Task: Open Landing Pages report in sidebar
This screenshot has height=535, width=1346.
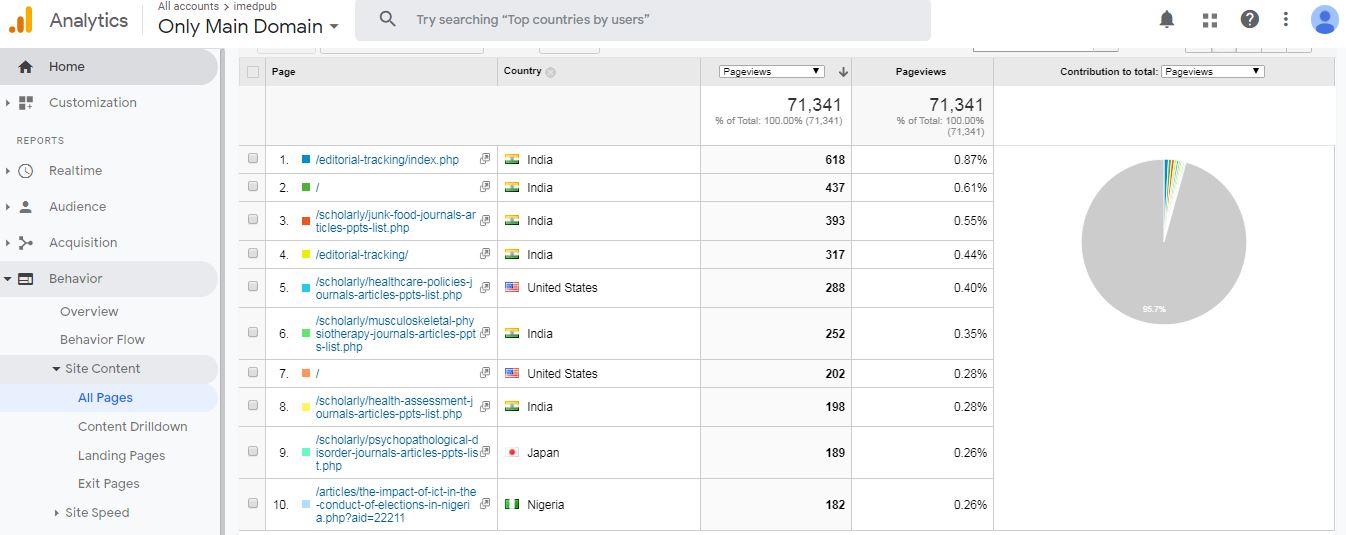Action: [x=121, y=455]
